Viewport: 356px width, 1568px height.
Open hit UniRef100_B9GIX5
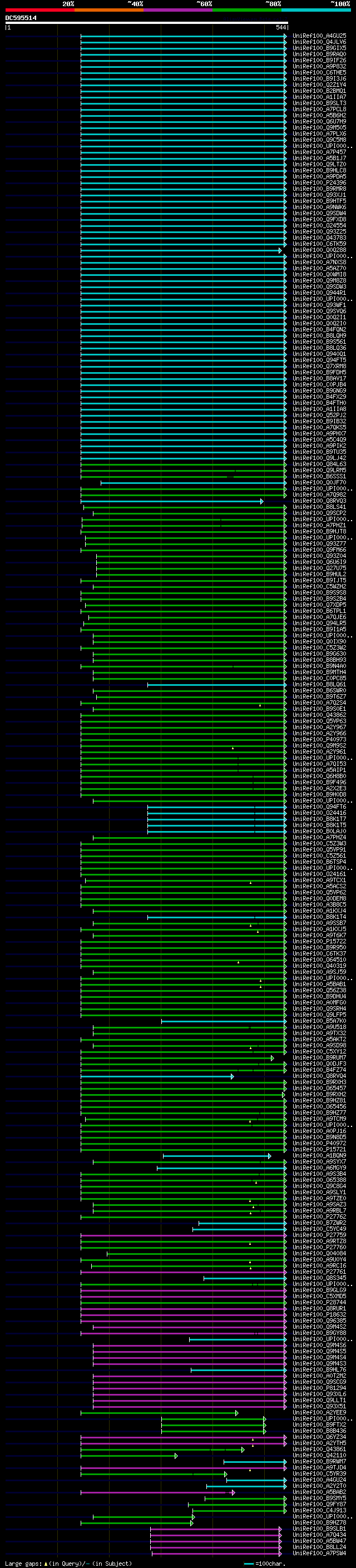(319, 48)
